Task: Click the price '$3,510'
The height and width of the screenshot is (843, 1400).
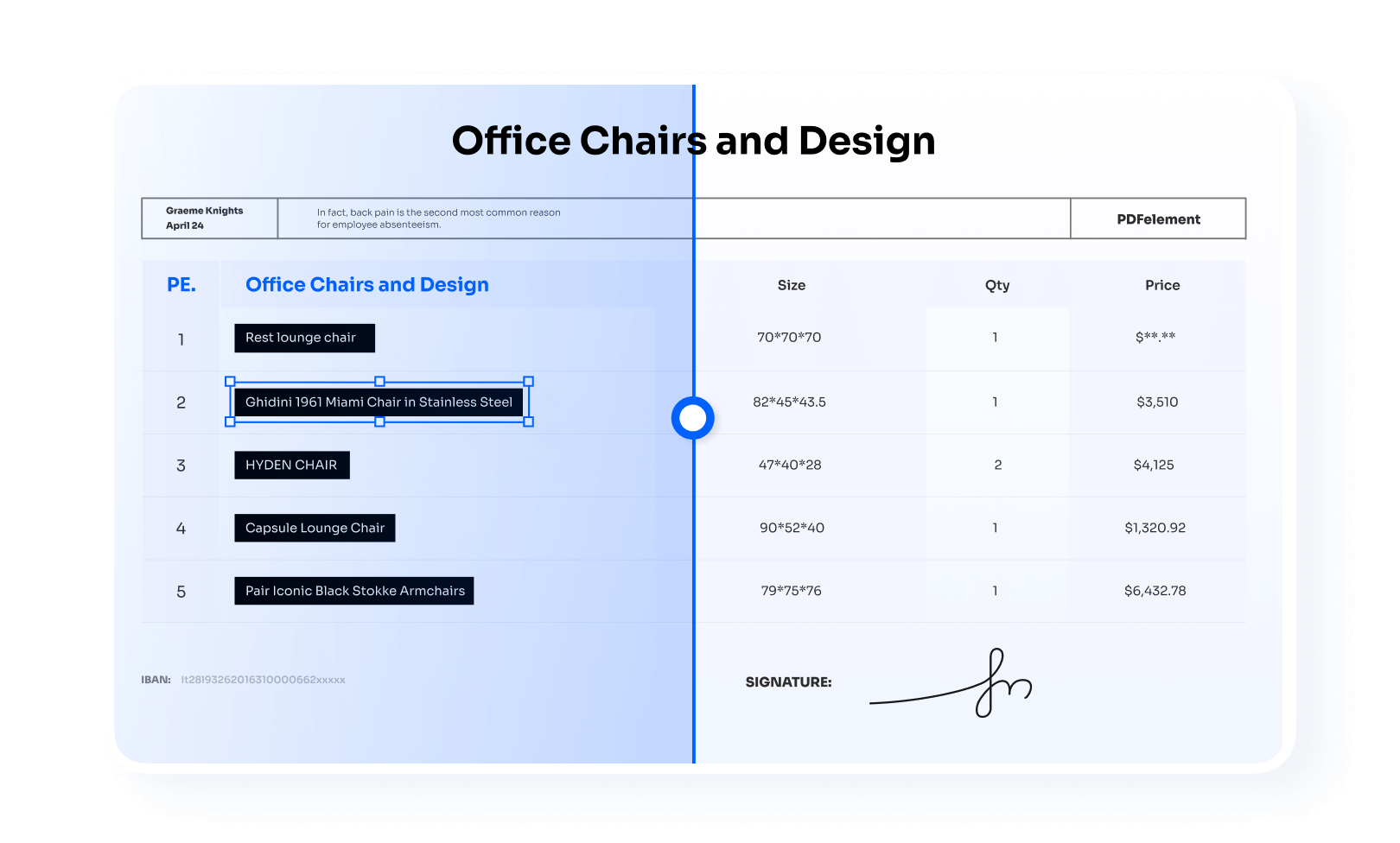Action: click(1157, 402)
